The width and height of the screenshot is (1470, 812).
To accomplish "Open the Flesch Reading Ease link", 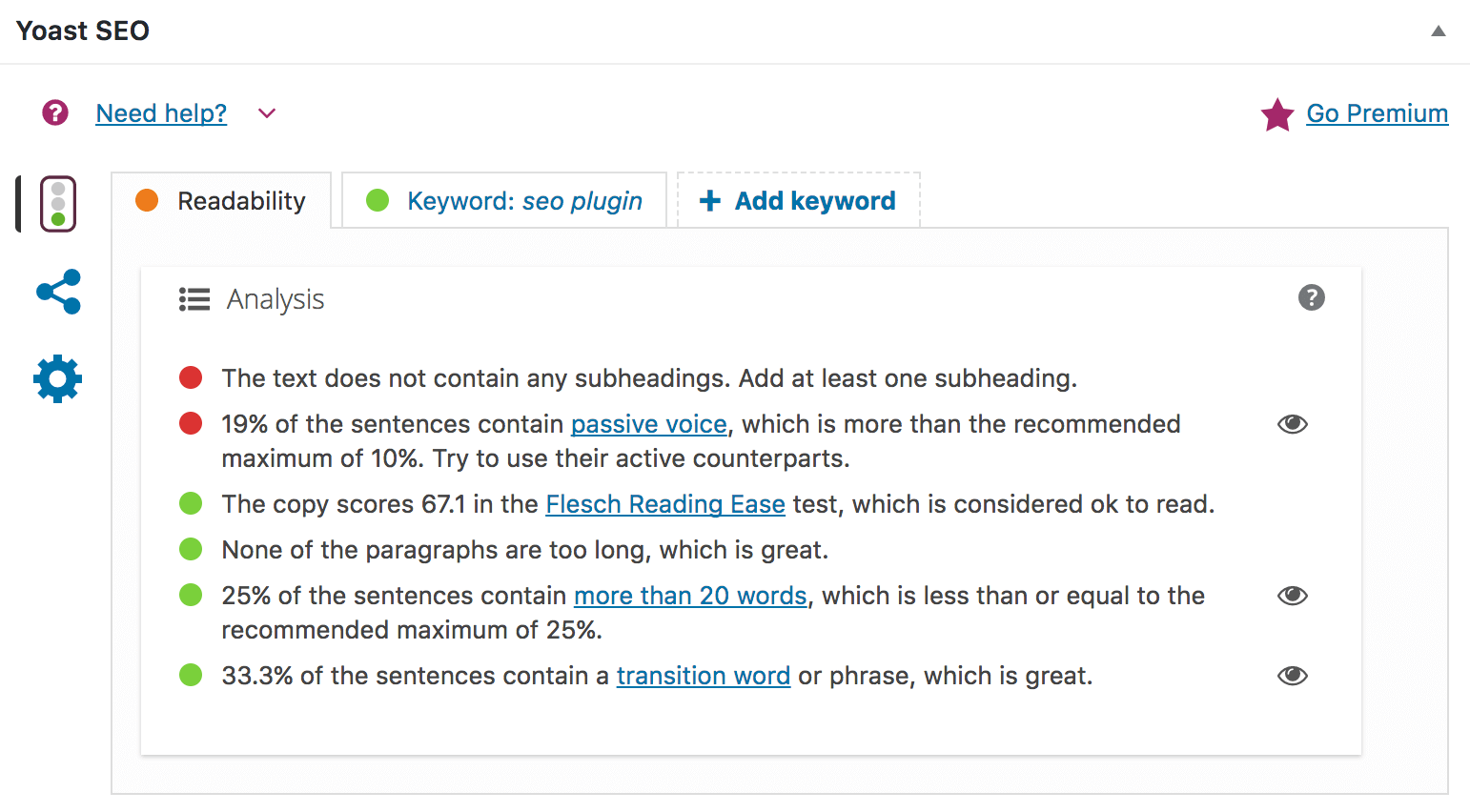I will coord(665,504).
